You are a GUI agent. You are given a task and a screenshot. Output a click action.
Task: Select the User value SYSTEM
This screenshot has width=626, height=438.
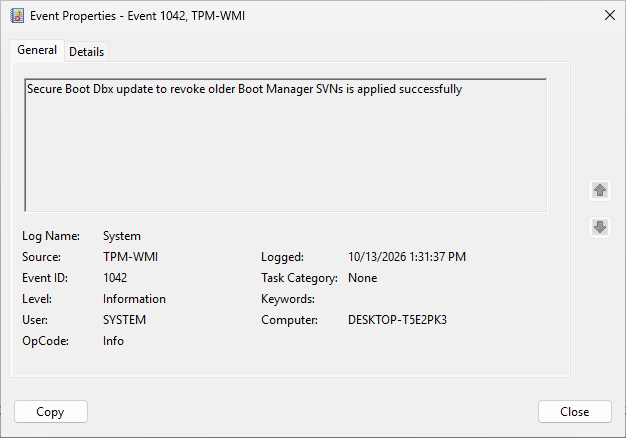124,320
